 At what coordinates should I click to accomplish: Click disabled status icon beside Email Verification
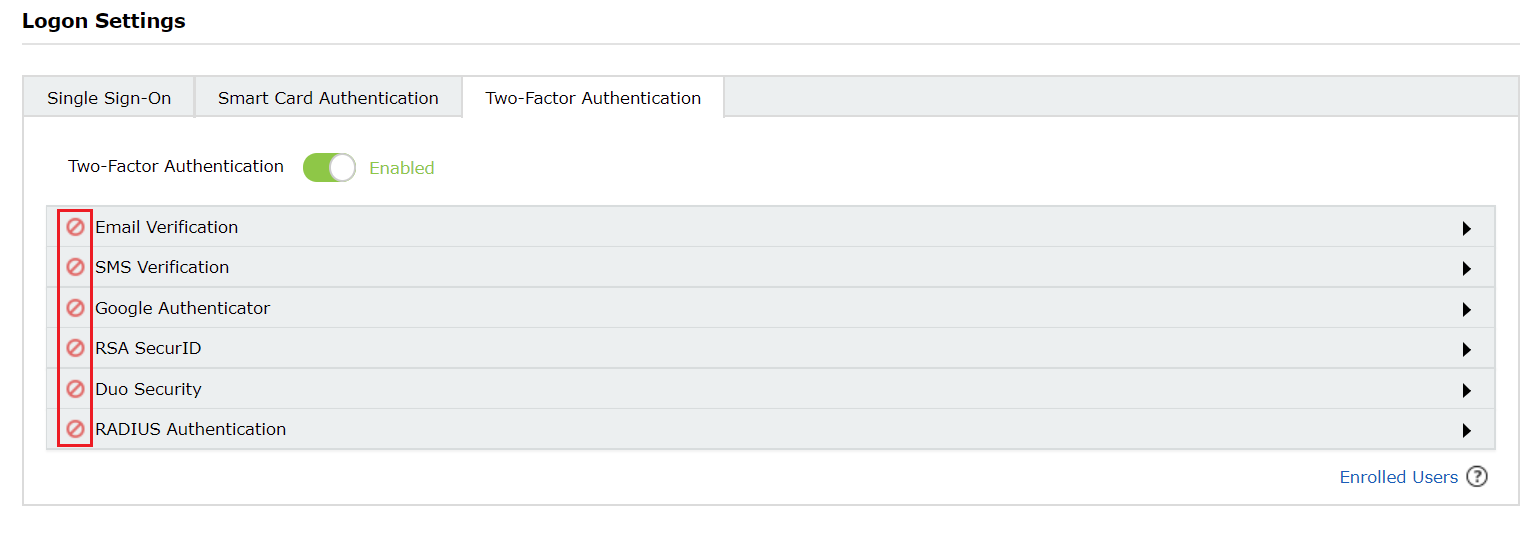(x=75, y=227)
